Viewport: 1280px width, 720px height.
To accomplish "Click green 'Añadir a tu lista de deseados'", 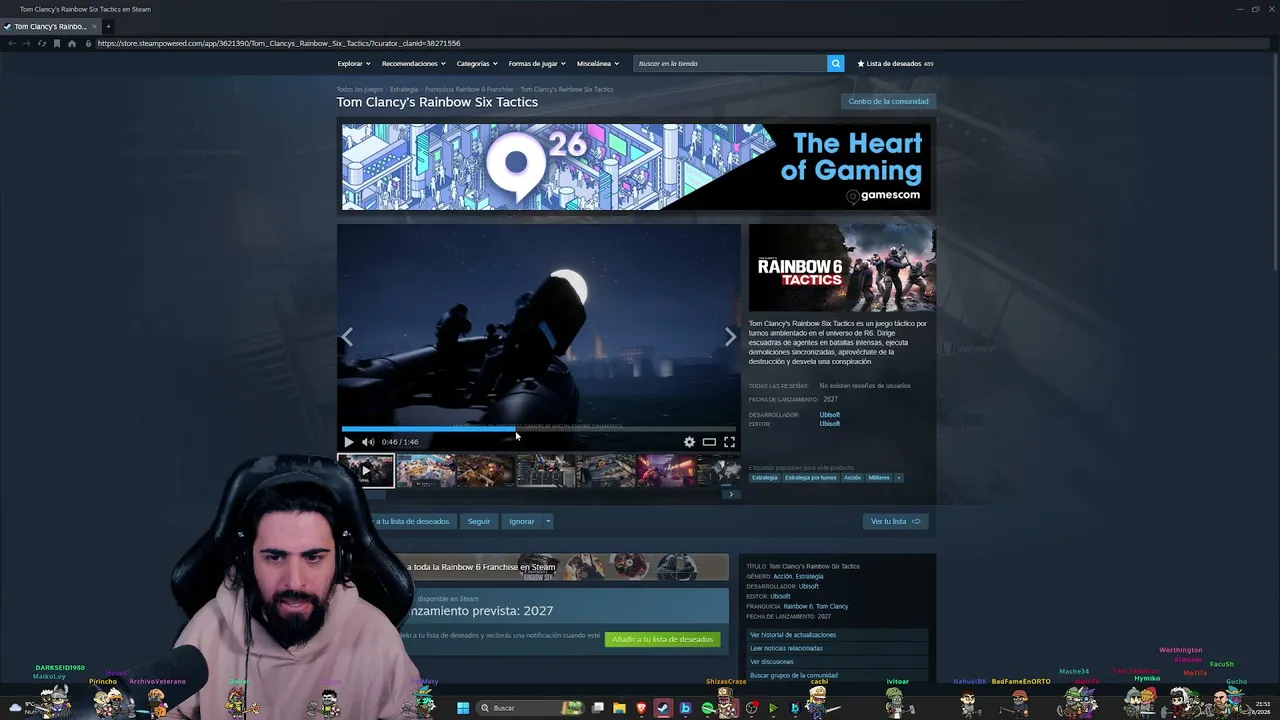I will [x=662, y=639].
